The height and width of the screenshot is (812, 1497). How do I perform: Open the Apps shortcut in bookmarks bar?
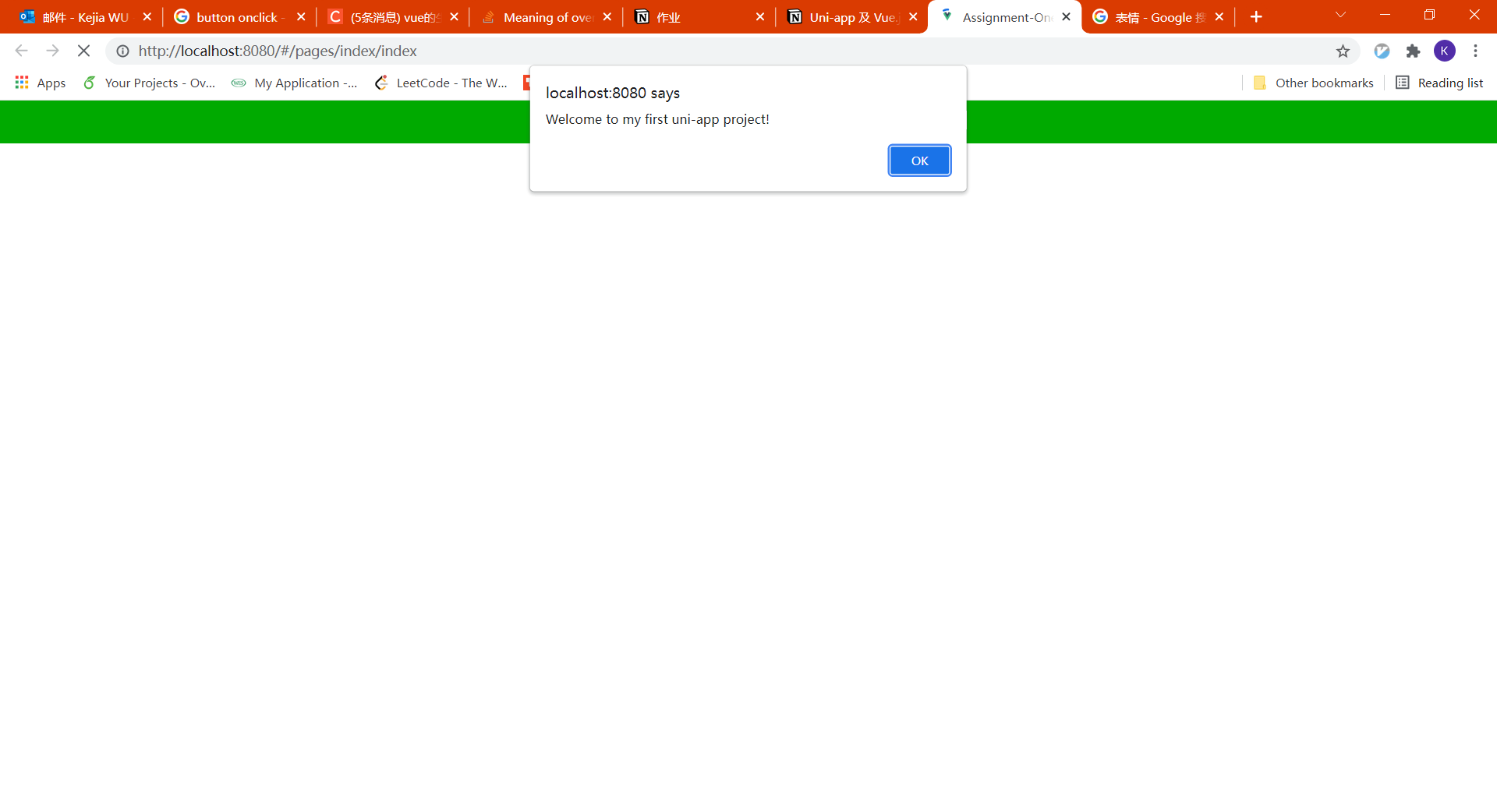pos(41,83)
